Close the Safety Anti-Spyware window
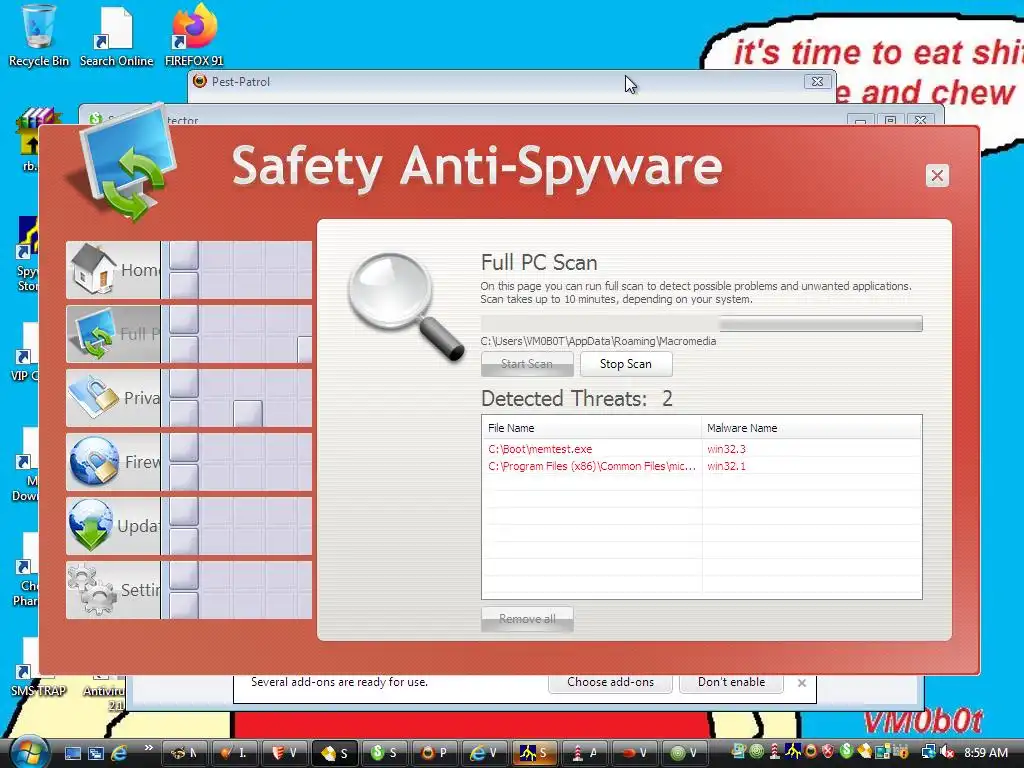 click(x=937, y=175)
